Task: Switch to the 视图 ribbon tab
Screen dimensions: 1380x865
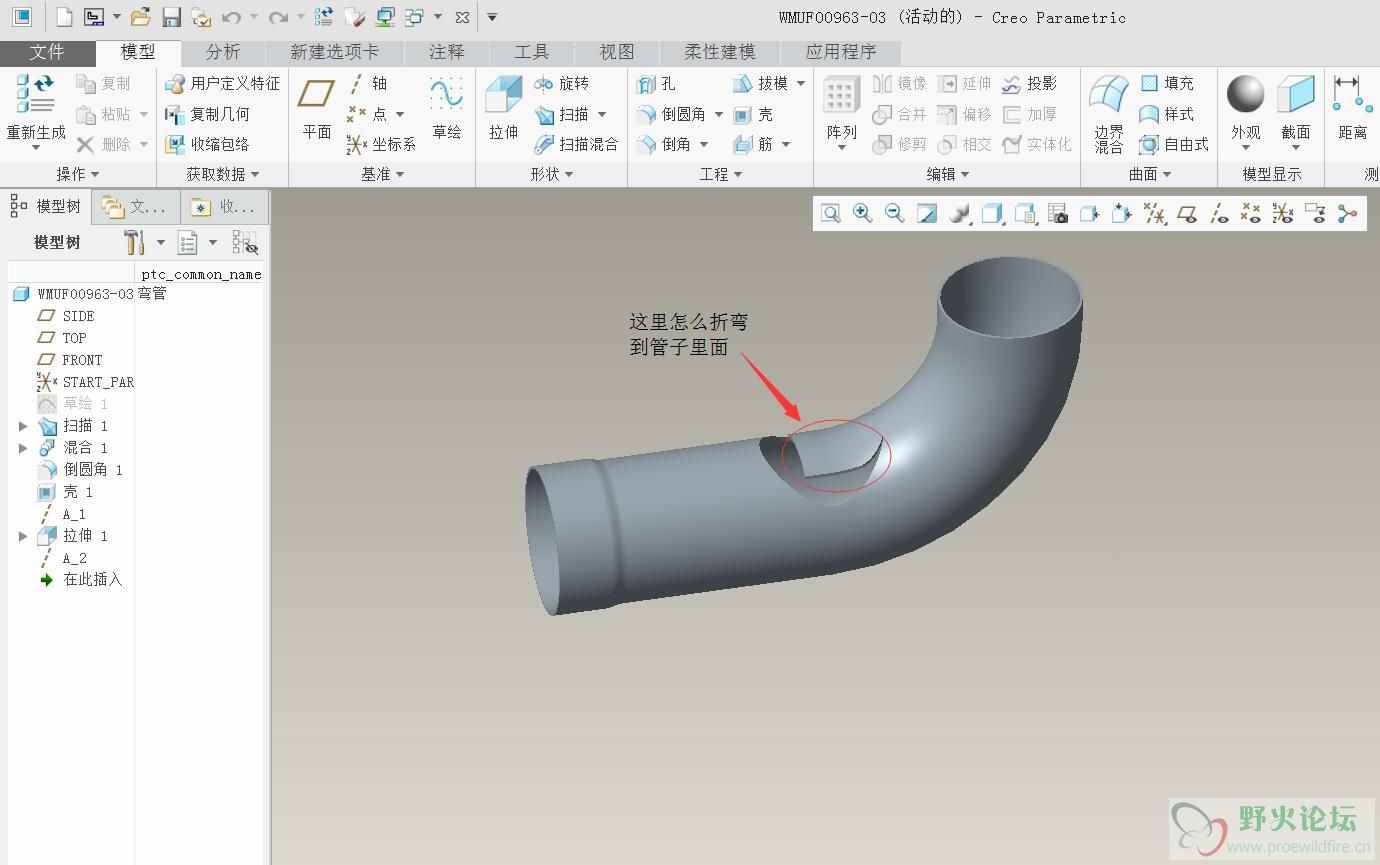Action: (x=617, y=52)
